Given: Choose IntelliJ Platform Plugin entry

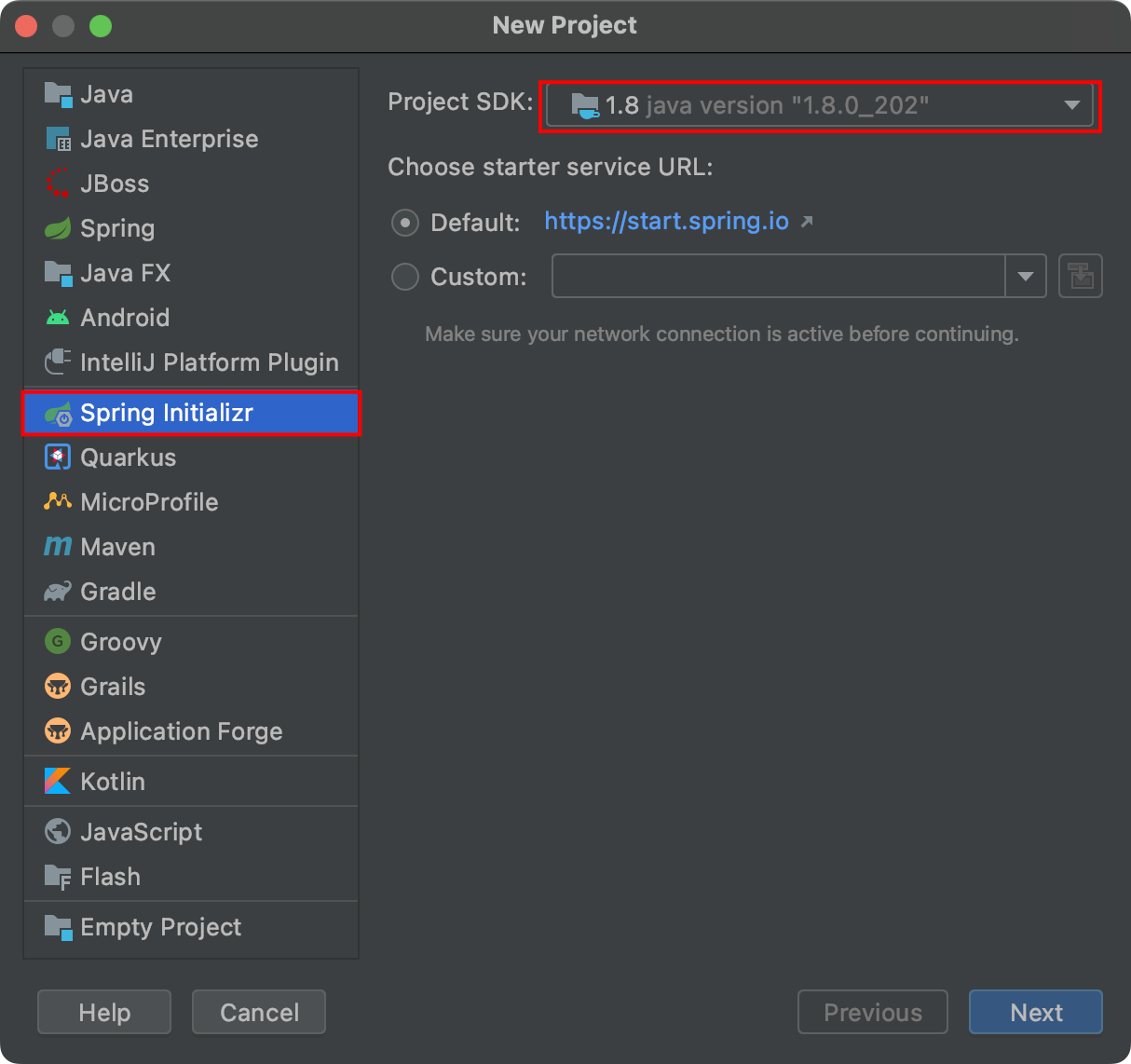Looking at the screenshot, I should (191, 362).
